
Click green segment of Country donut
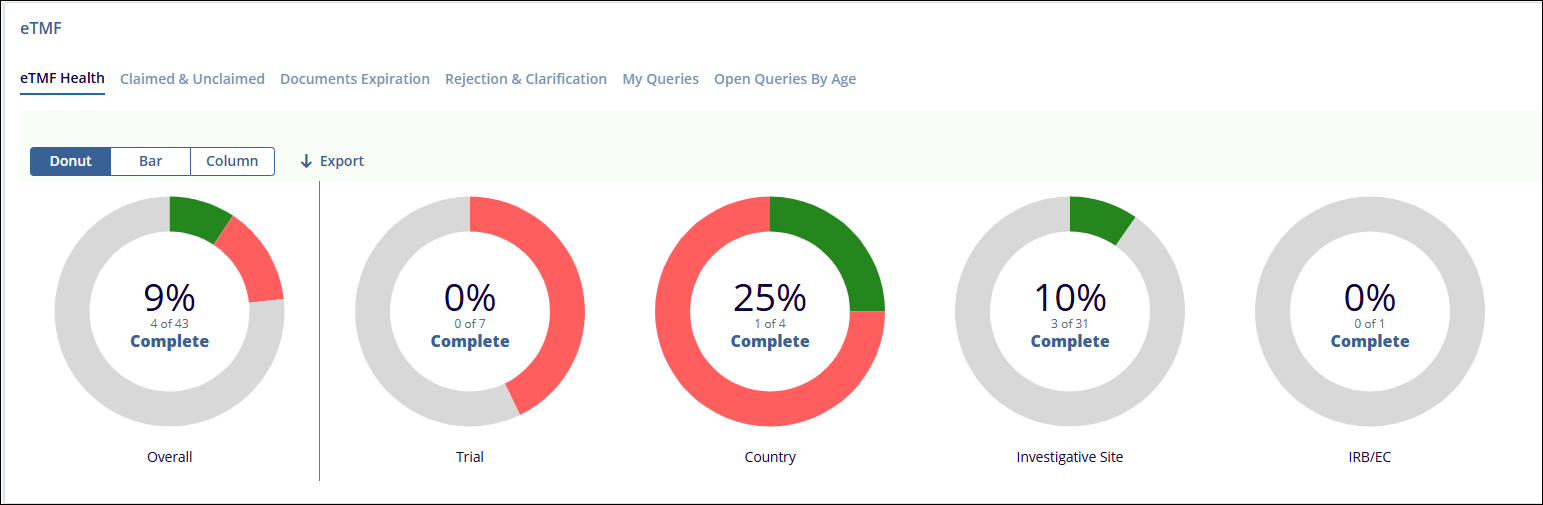(840, 245)
